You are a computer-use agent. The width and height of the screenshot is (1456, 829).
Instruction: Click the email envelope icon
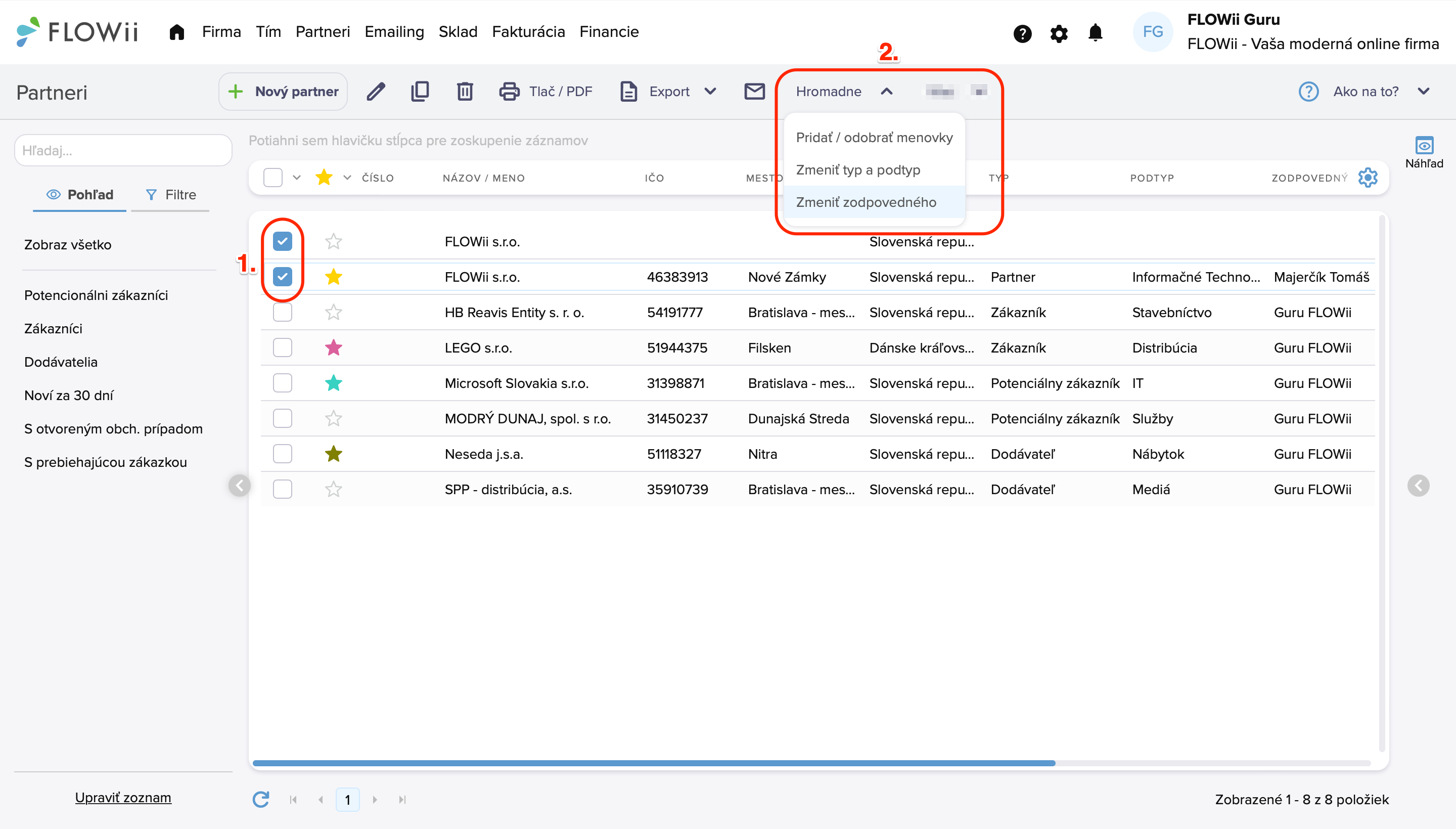[754, 91]
